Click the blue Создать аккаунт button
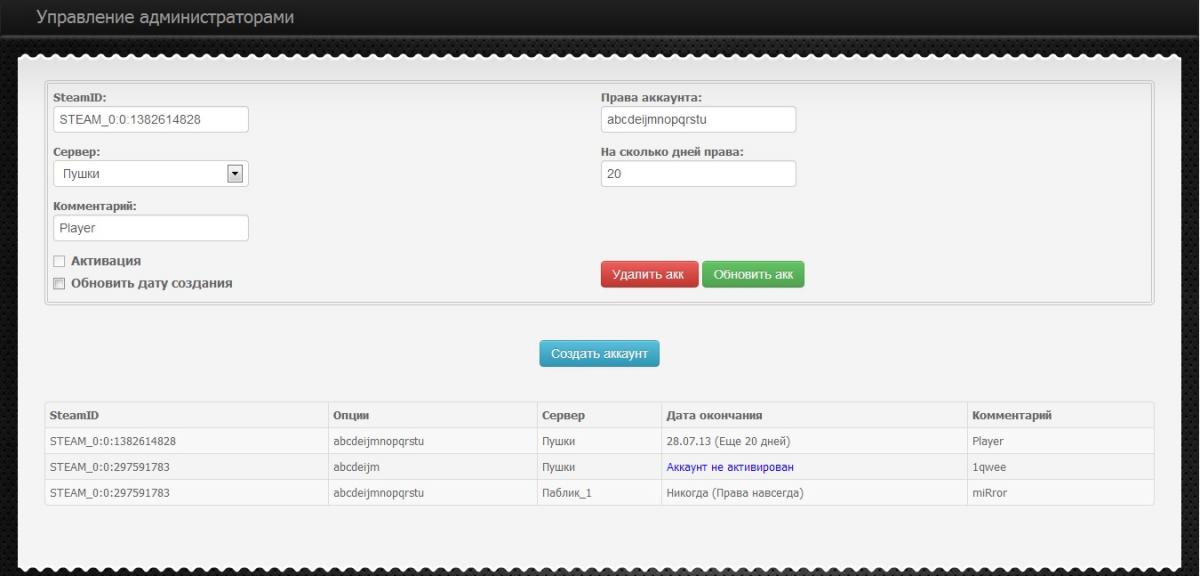The image size is (1200, 576). pos(599,354)
